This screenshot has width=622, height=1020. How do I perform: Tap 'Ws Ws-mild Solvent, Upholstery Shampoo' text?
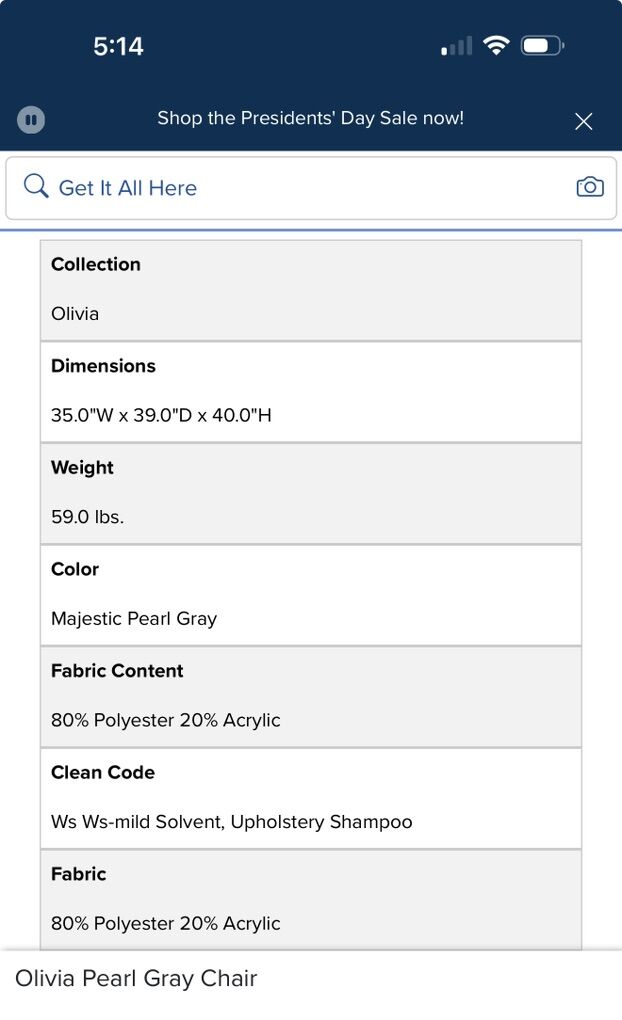[x=232, y=822]
